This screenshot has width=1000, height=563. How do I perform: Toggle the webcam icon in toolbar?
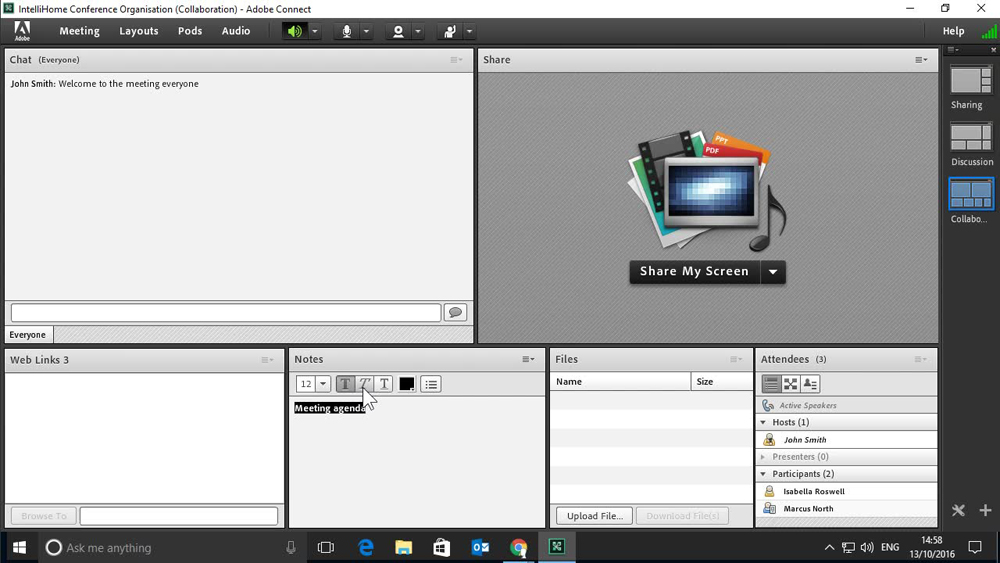click(x=398, y=31)
